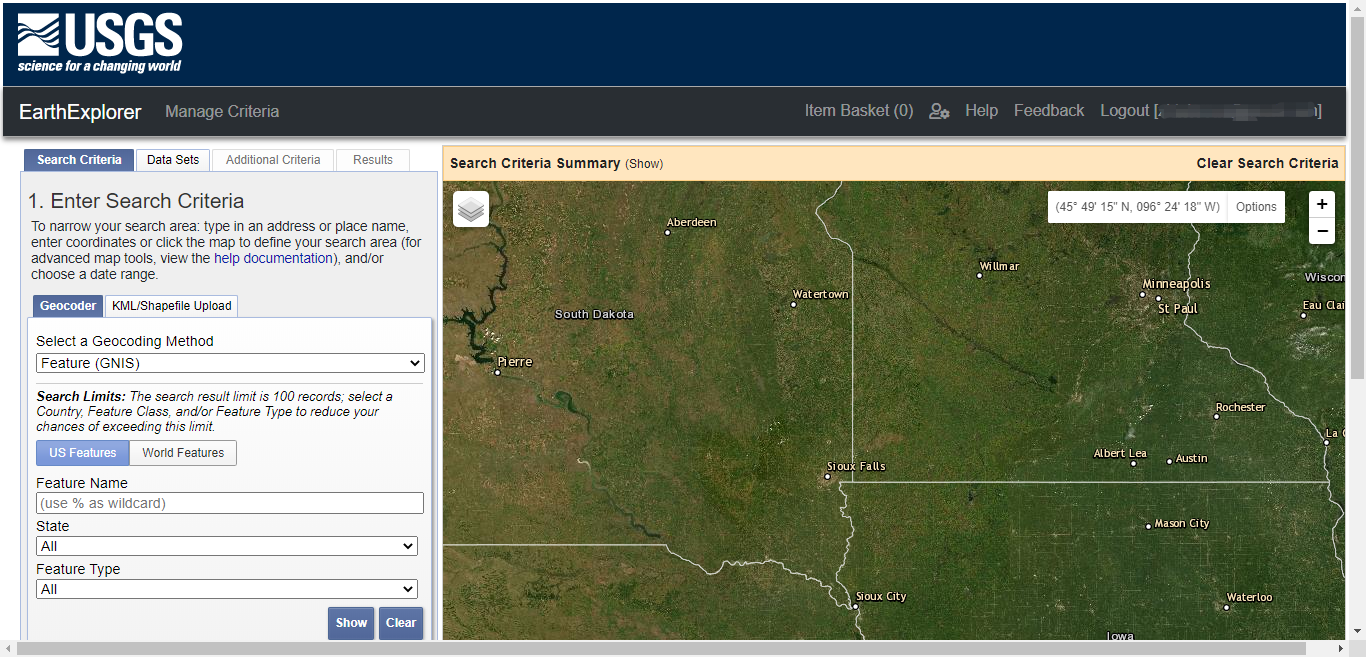This screenshot has width=1366, height=657.
Task: Open map coordinate Options
Action: (x=1256, y=207)
